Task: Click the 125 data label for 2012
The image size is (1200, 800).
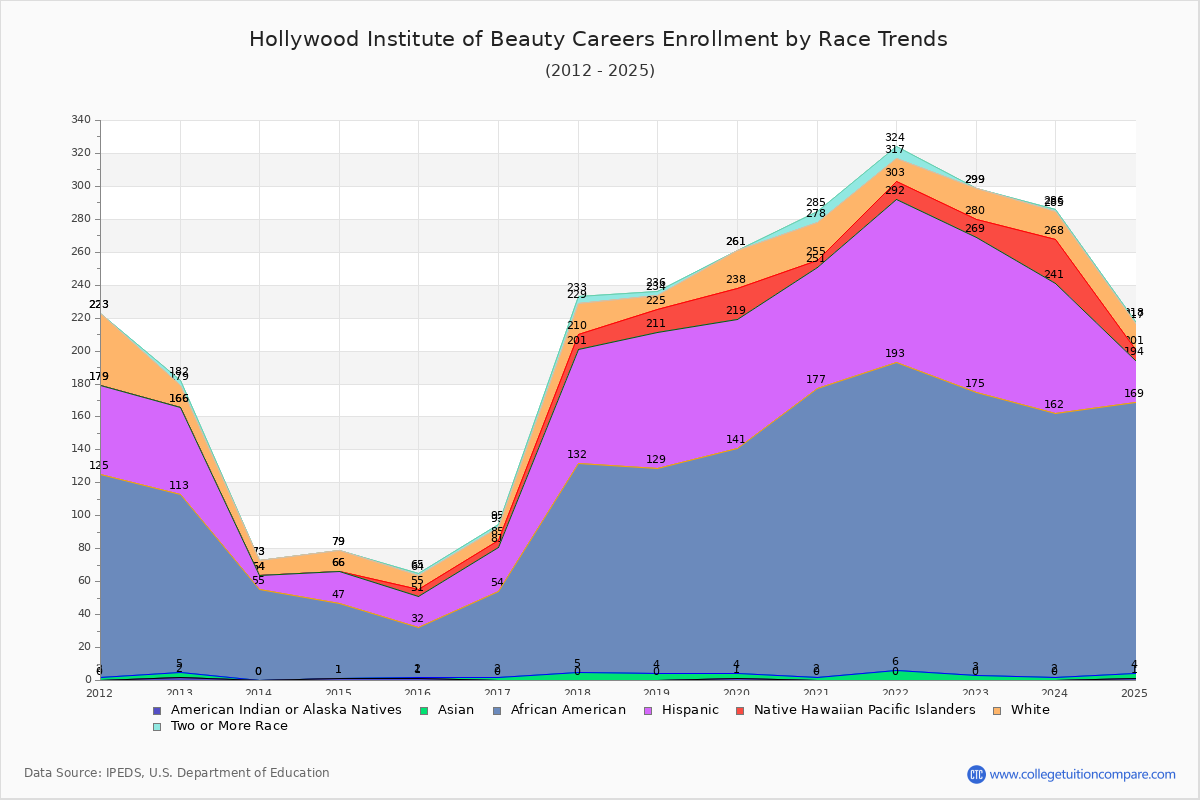Action: [x=99, y=466]
